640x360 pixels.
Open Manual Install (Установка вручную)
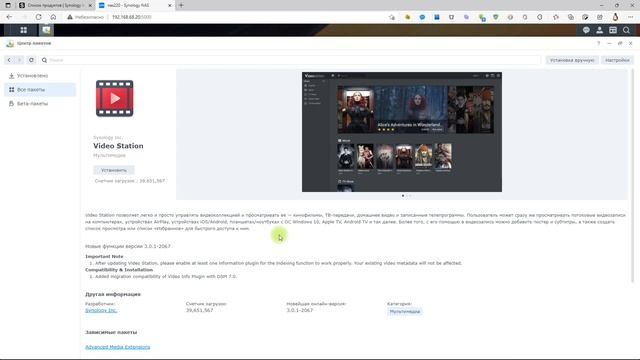click(x=572, y=60)
